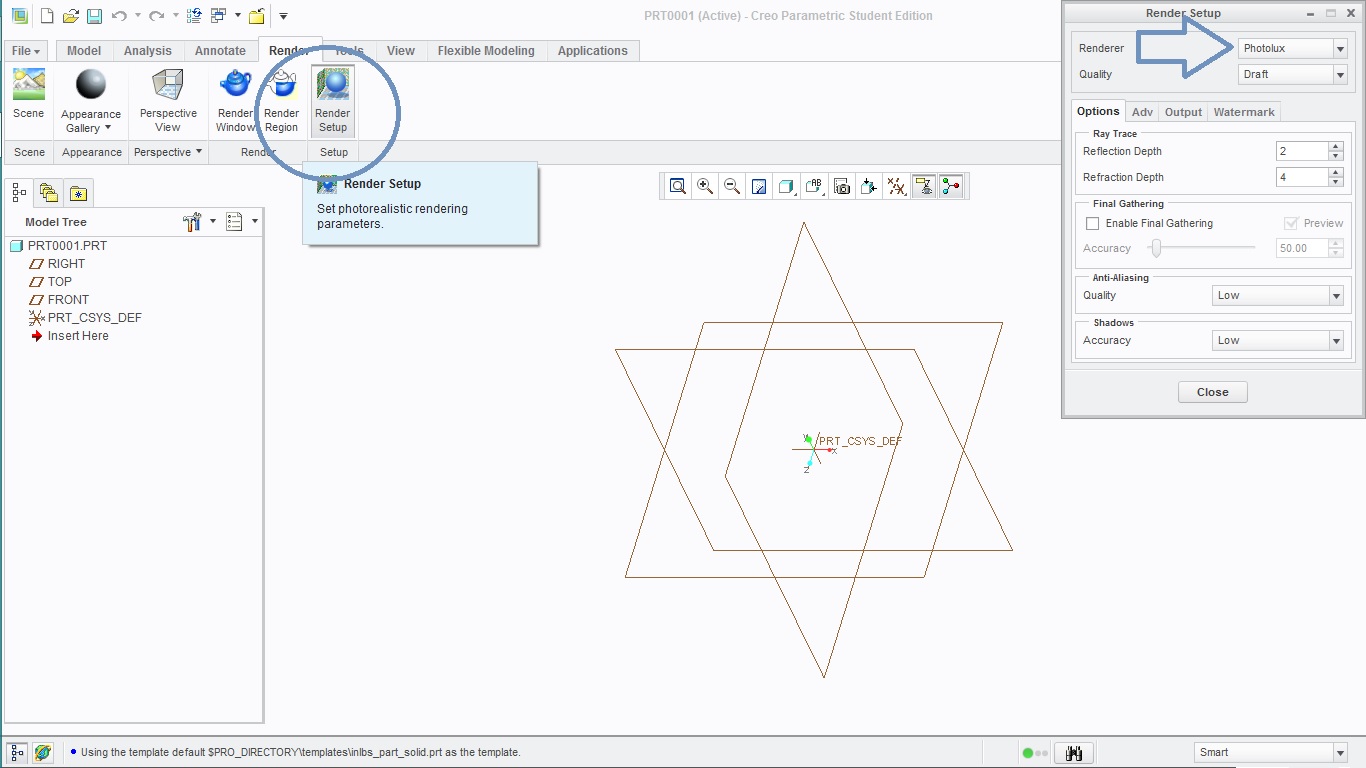Select PRT_CSYS_DEF in Model Tree
Image resolution: width=1366 pixels, height=768 pixels.
(85, 317)
